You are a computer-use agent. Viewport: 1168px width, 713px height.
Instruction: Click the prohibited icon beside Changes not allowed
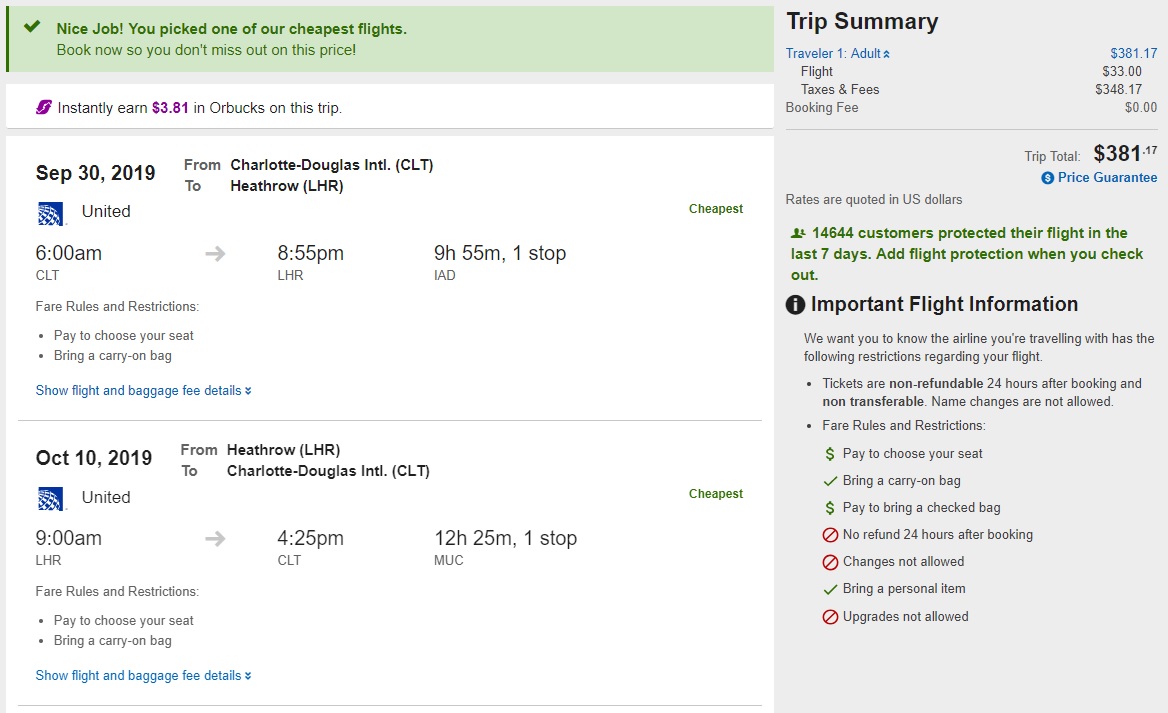830,562
